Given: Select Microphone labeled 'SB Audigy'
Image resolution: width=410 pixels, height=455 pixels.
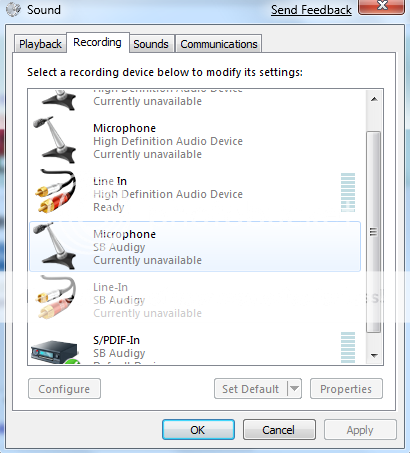Looking at the screenshot, I should (195, 246).
